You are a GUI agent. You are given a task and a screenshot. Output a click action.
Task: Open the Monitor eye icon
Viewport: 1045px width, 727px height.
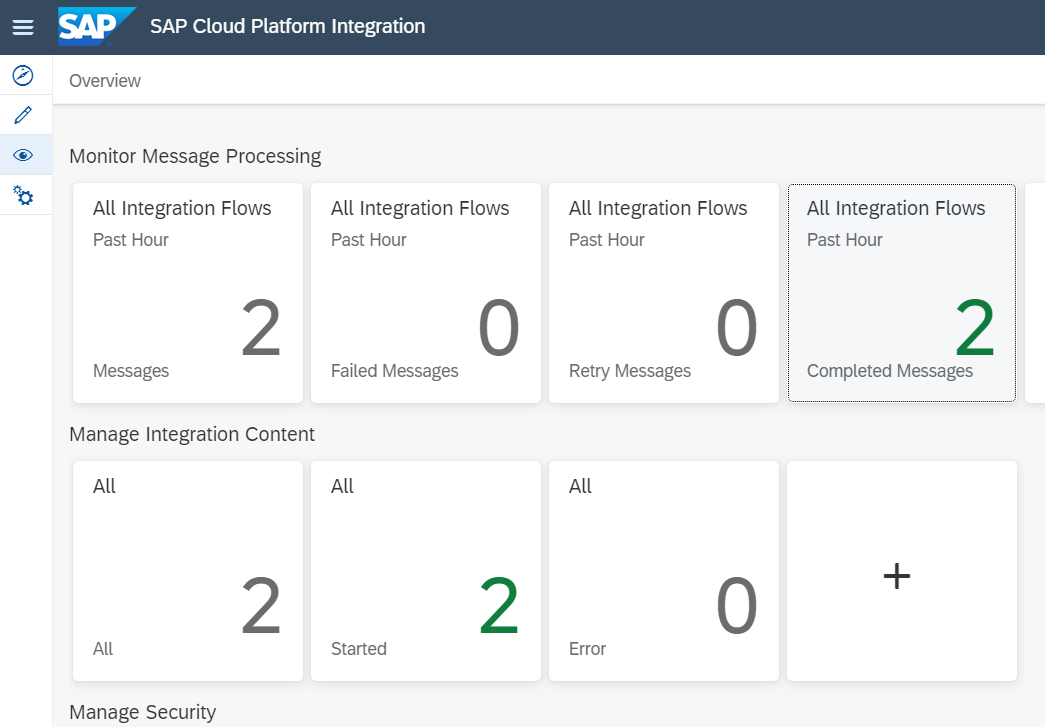(x=23, y=155)
